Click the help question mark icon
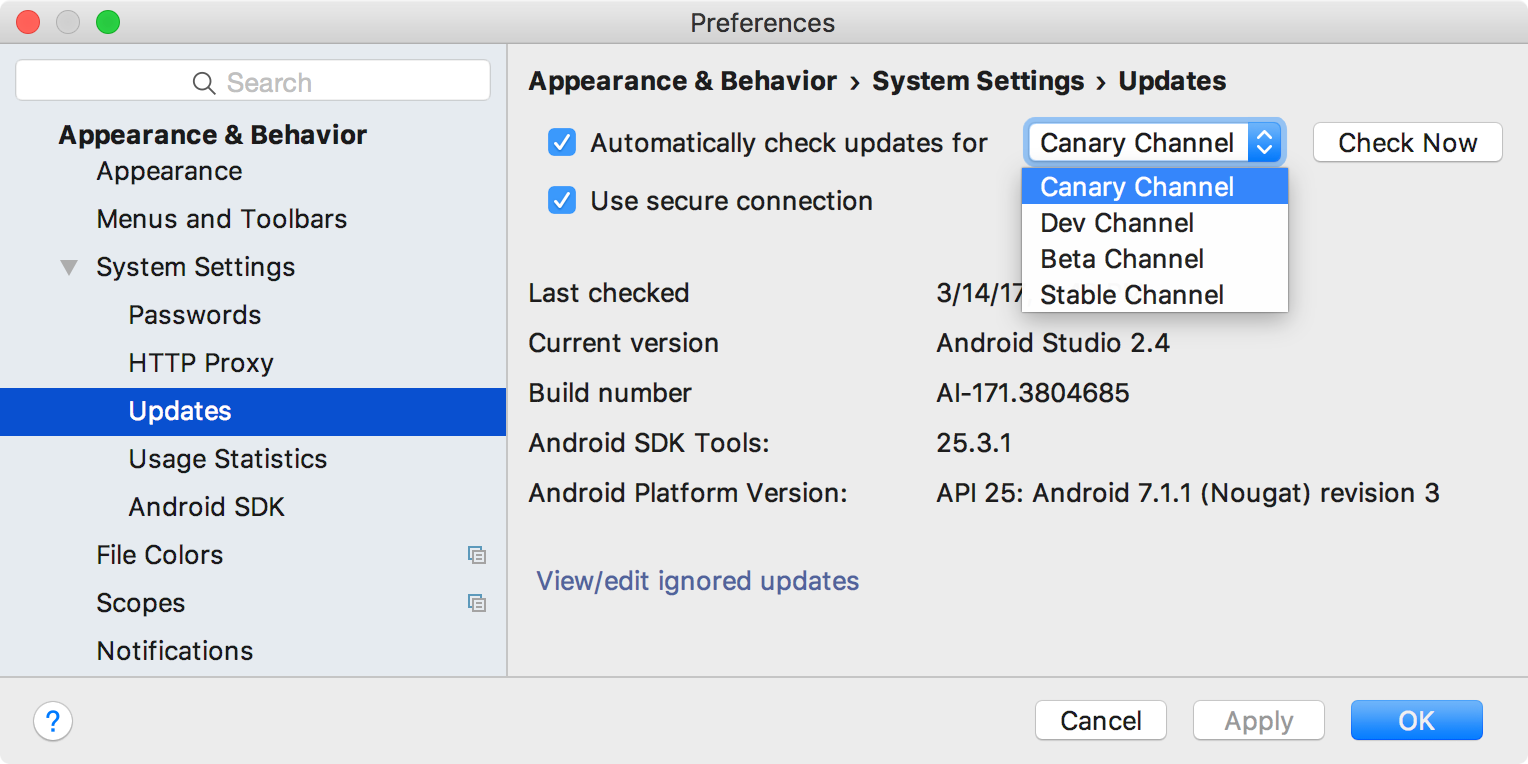1528x764 pixels. (x=52, y=721)
